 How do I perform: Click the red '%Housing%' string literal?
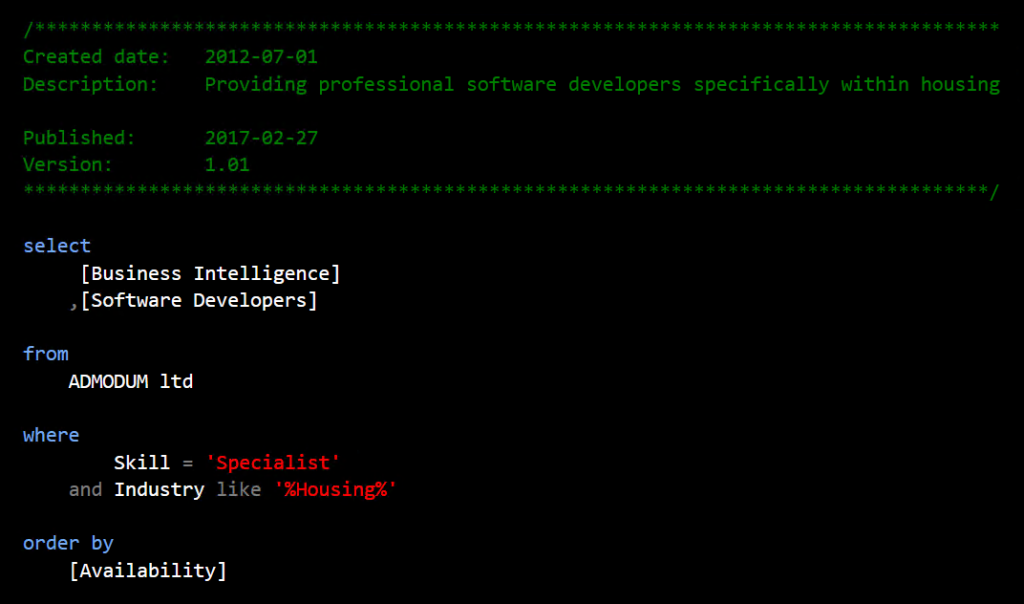335,489
